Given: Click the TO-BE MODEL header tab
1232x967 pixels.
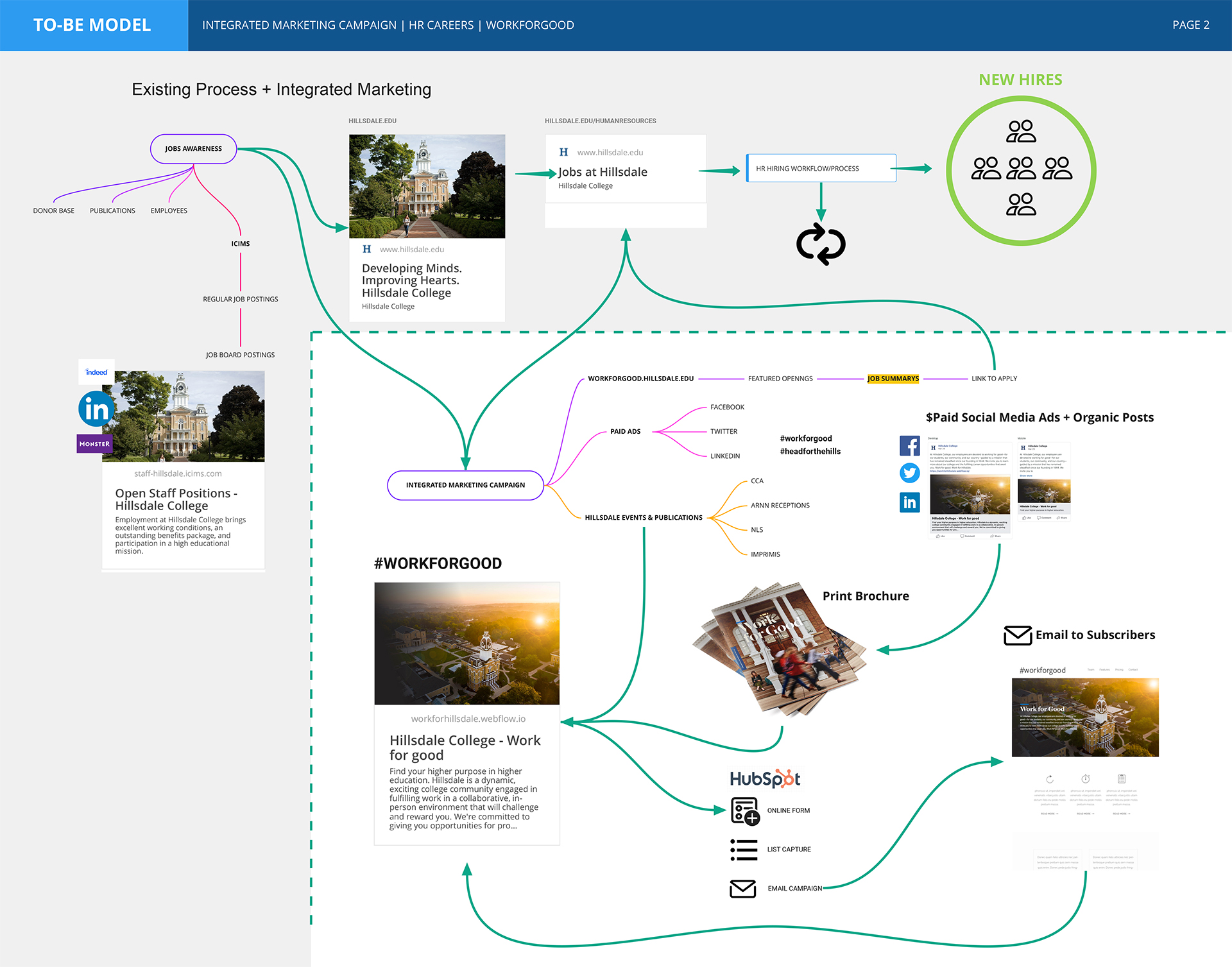Looking at the screenshot, I should coord(94,25).
